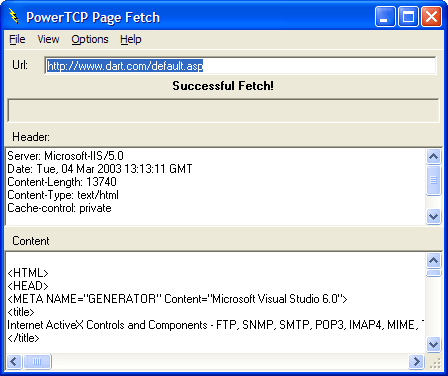448x376 pixels.
Task: Click the empty progress bar area
Action: [223, 110]
